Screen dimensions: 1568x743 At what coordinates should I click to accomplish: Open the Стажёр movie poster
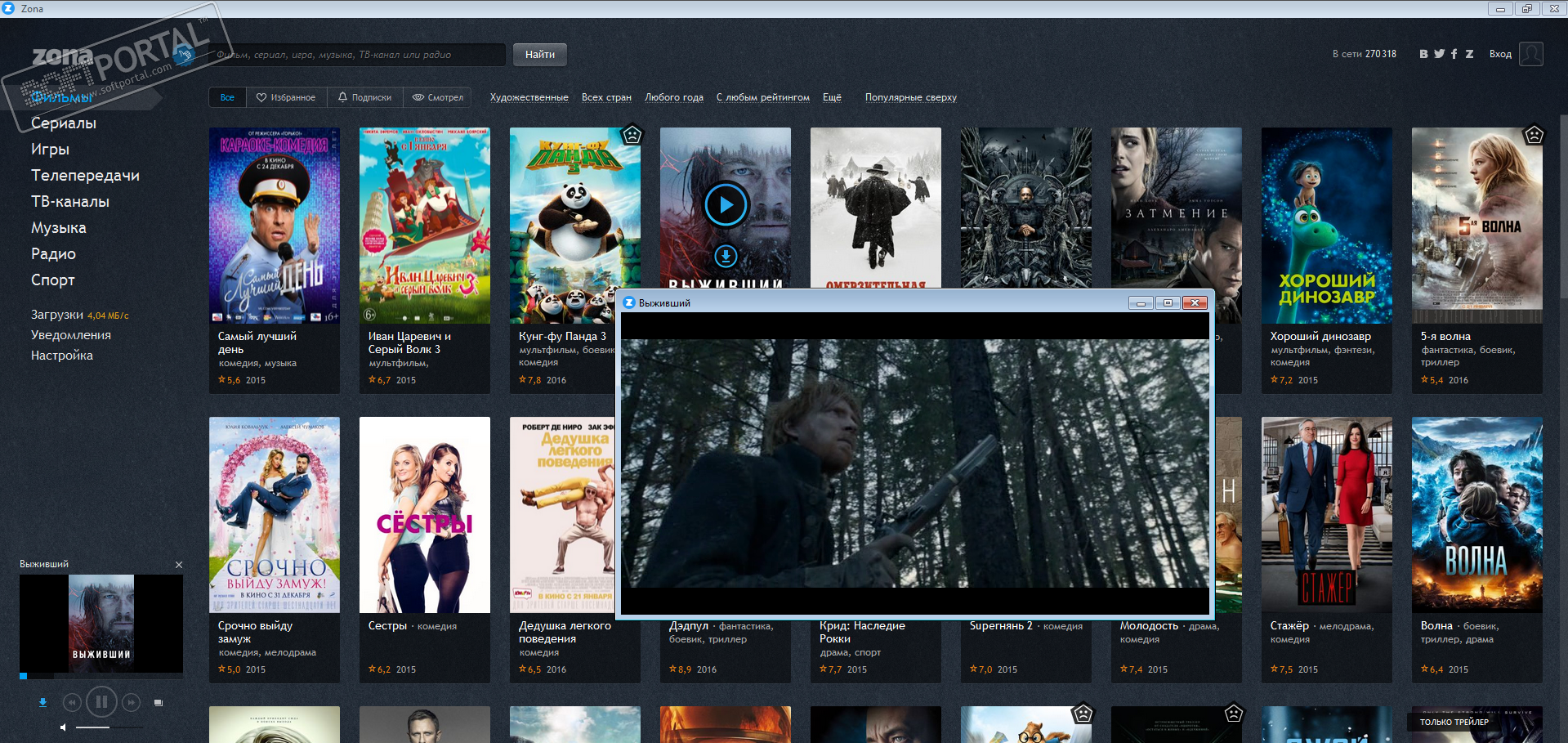[x=1327, y=515]
